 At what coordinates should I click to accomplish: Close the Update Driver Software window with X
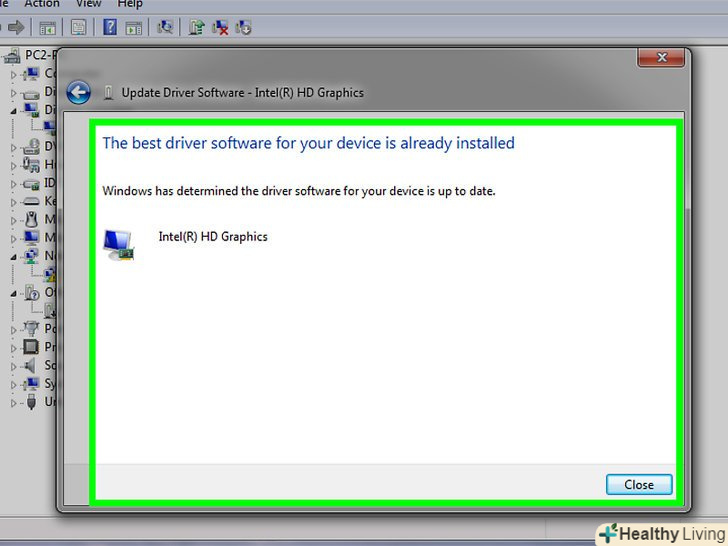pos(661,58)
